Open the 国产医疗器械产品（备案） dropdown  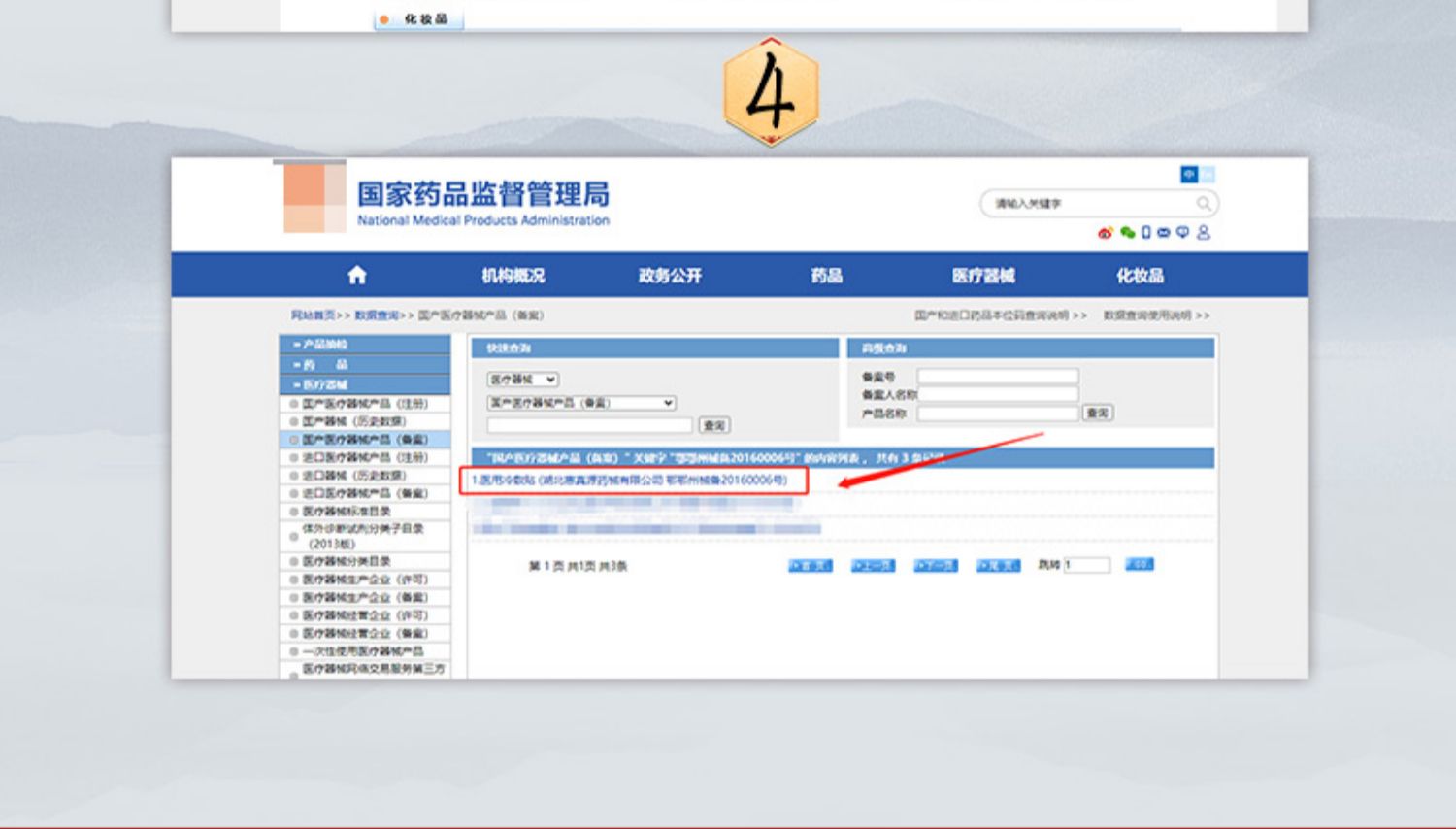click(581, 403)
